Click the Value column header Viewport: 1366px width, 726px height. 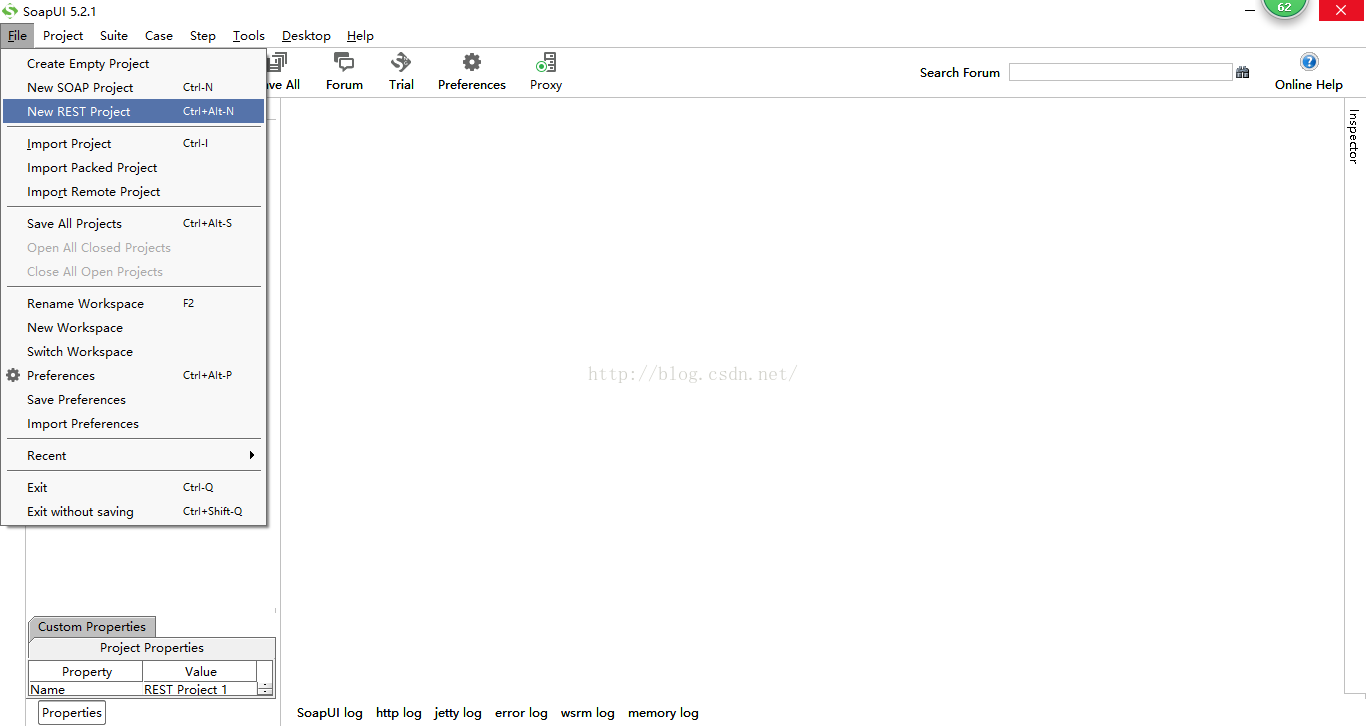click(200, 672)
